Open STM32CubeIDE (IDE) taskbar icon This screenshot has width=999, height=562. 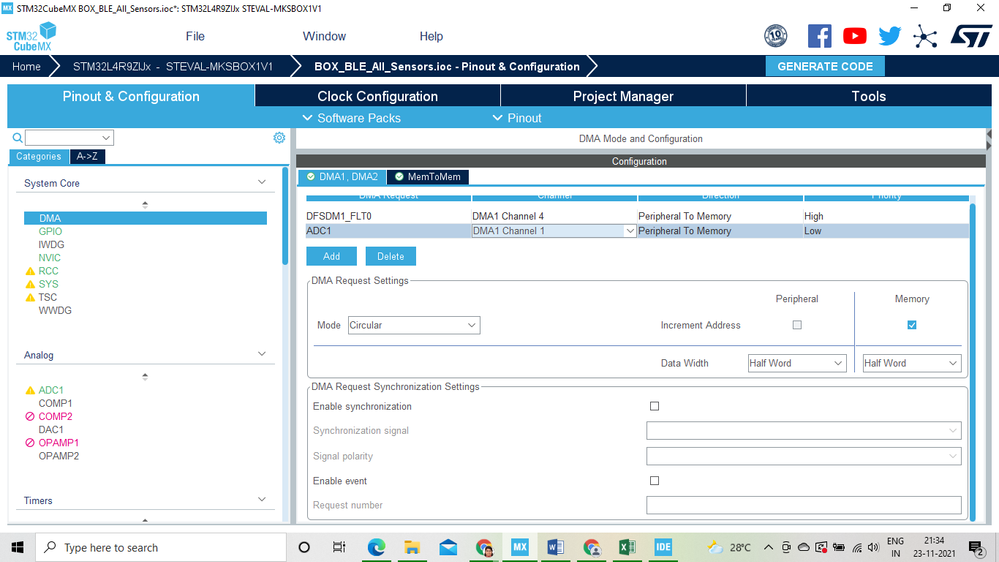pyautogui.click(x=663, y=547)
